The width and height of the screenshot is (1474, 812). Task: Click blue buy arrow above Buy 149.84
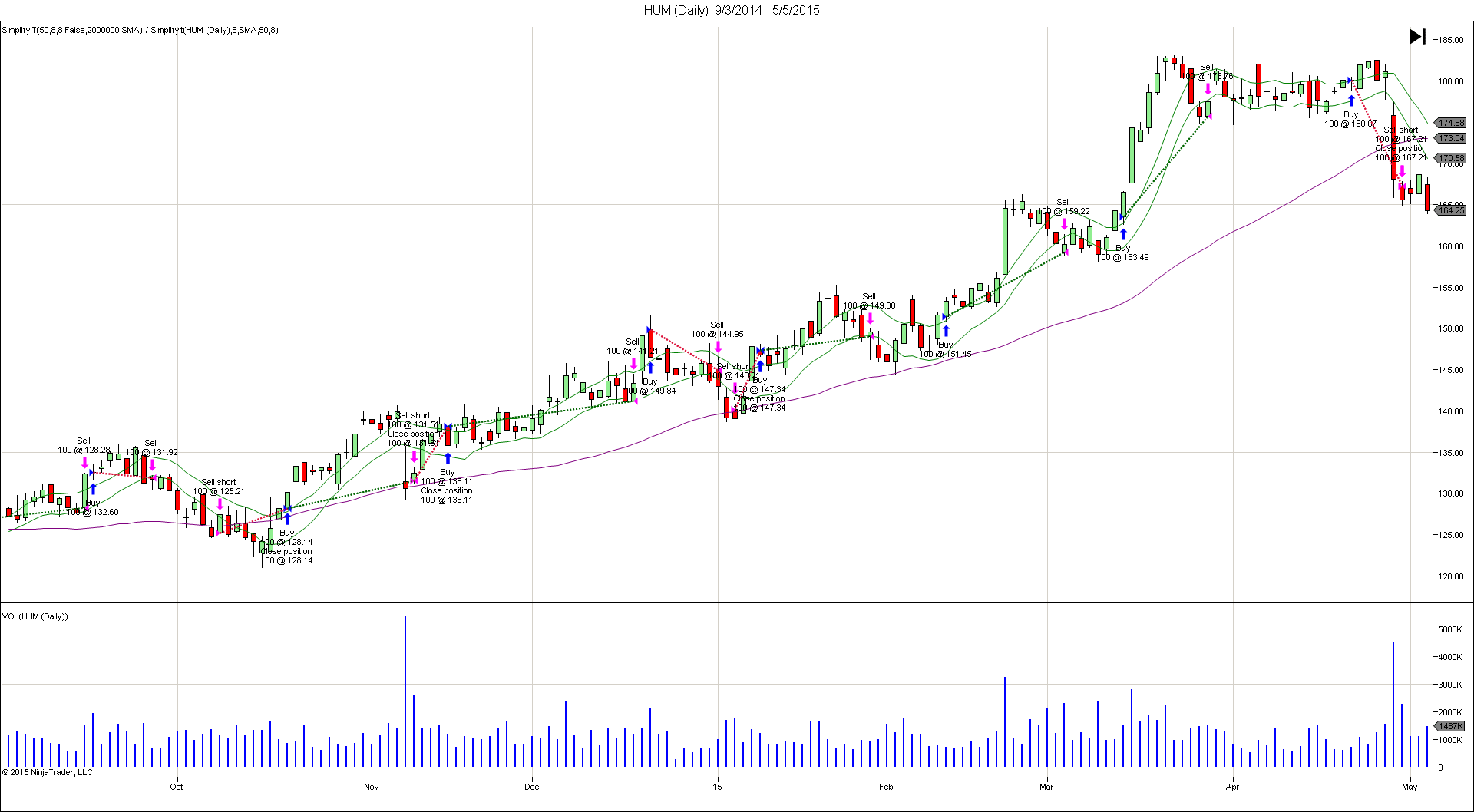650,368
